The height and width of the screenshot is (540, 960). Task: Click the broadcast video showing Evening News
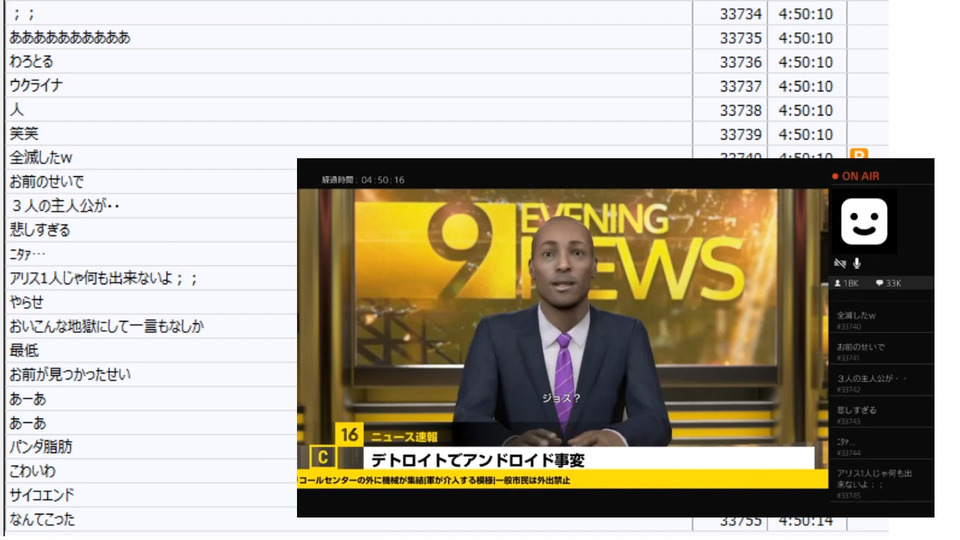pyautogui.click(x=563, y=339)
